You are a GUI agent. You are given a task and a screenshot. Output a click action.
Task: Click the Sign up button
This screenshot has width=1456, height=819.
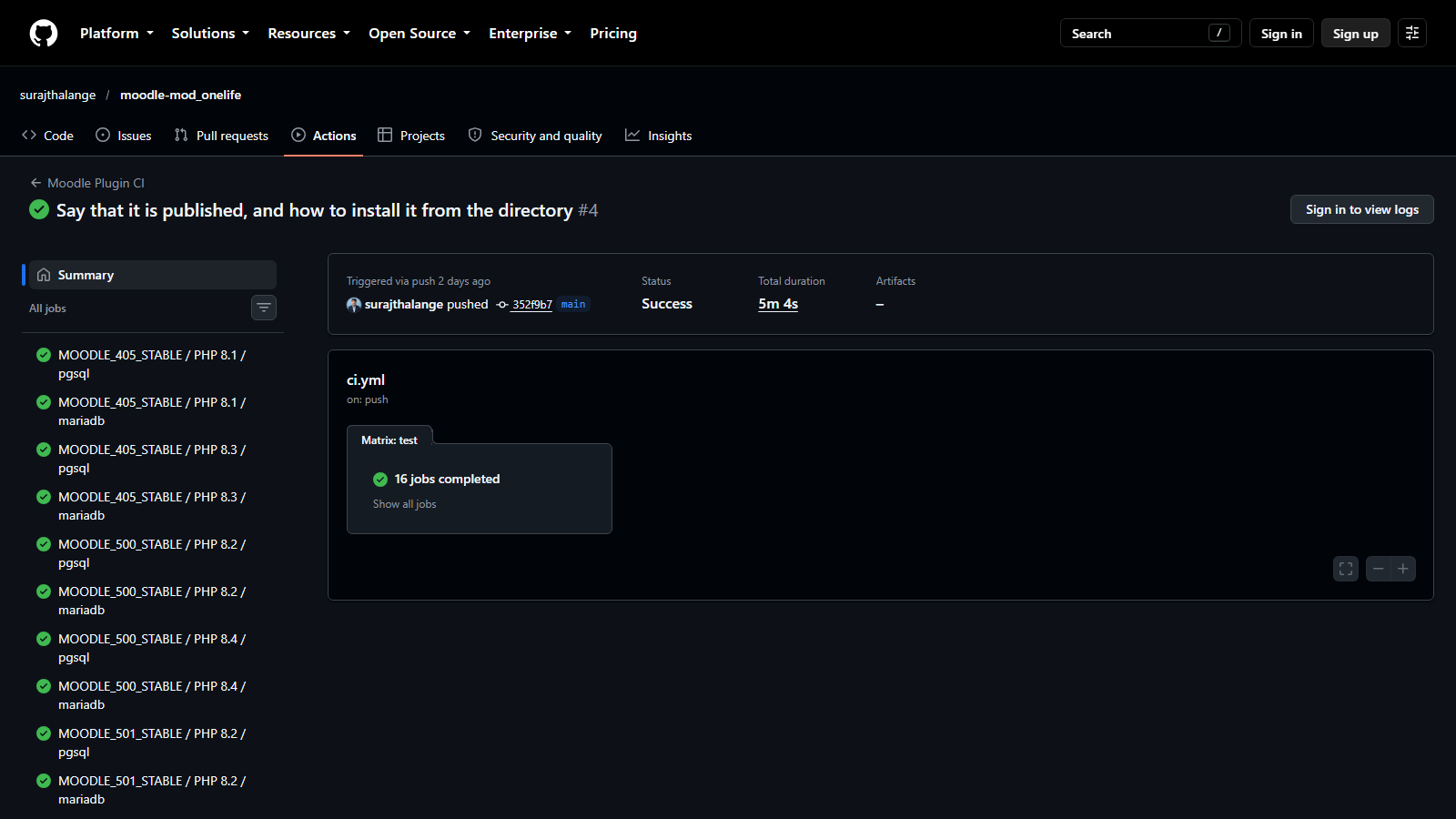coord(1356,34)
